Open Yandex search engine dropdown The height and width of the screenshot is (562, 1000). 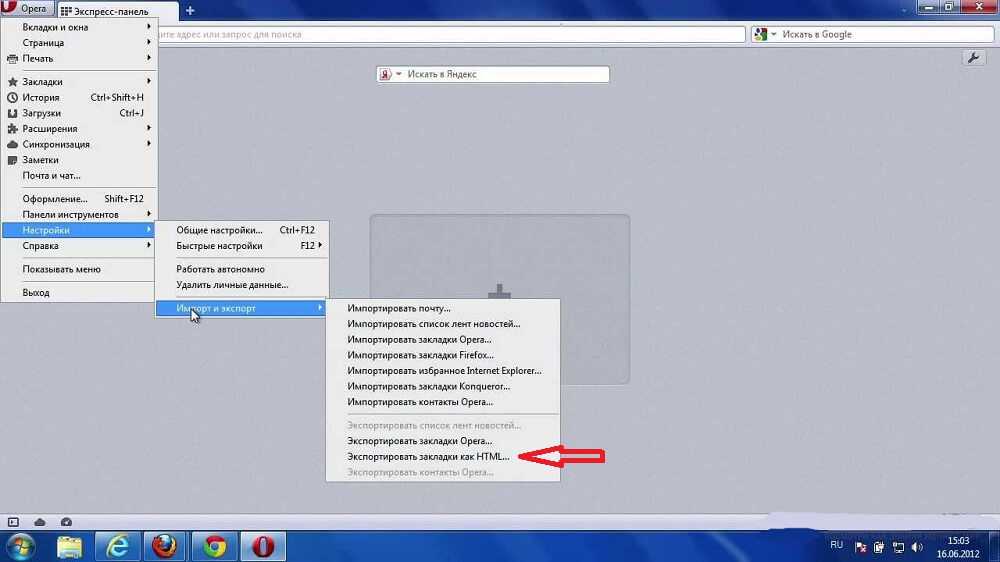(x=391, y=75)
